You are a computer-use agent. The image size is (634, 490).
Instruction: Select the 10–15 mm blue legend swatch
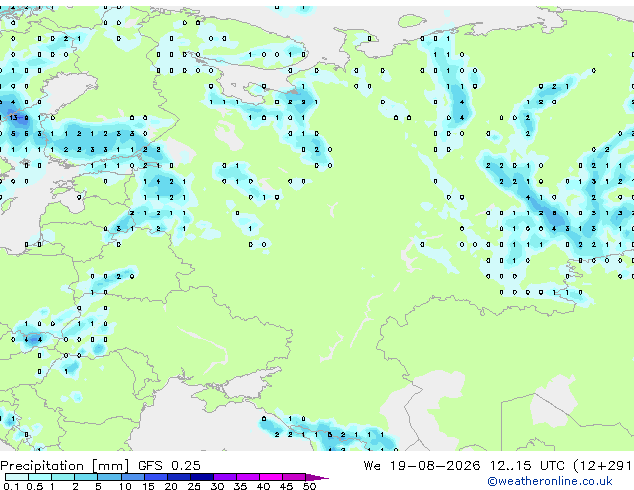[x=132, y=477]
